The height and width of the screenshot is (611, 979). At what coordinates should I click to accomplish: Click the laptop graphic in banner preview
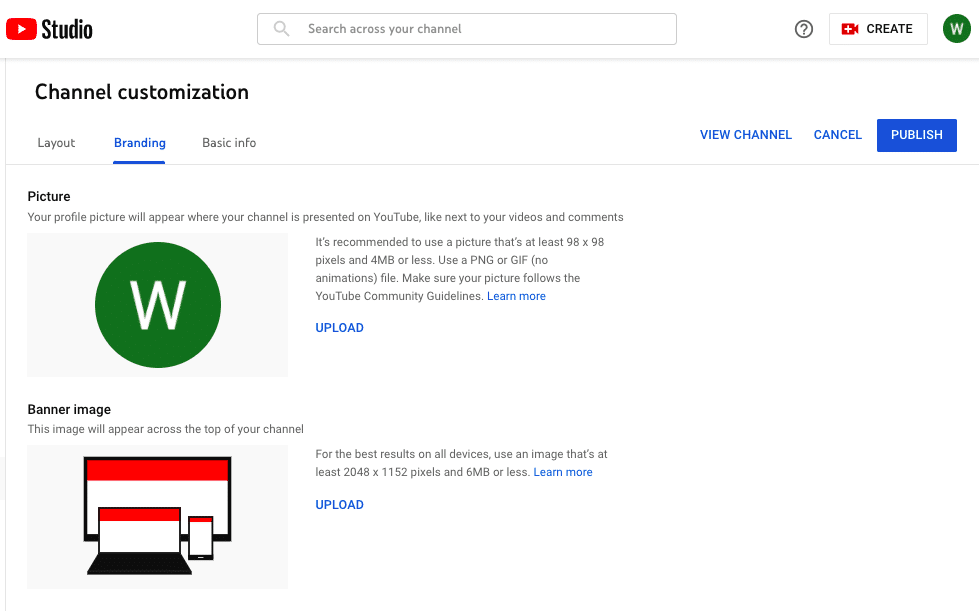(139, 540)
